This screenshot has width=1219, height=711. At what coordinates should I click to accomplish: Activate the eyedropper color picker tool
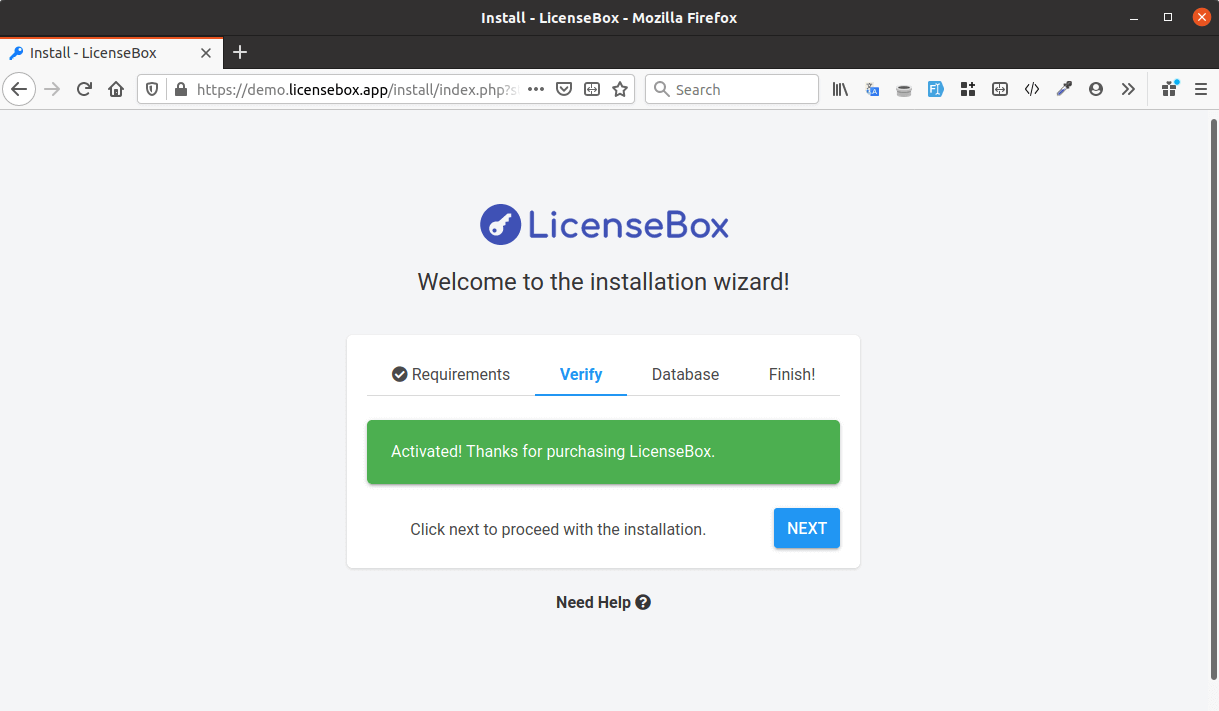tap(1064, 89)
